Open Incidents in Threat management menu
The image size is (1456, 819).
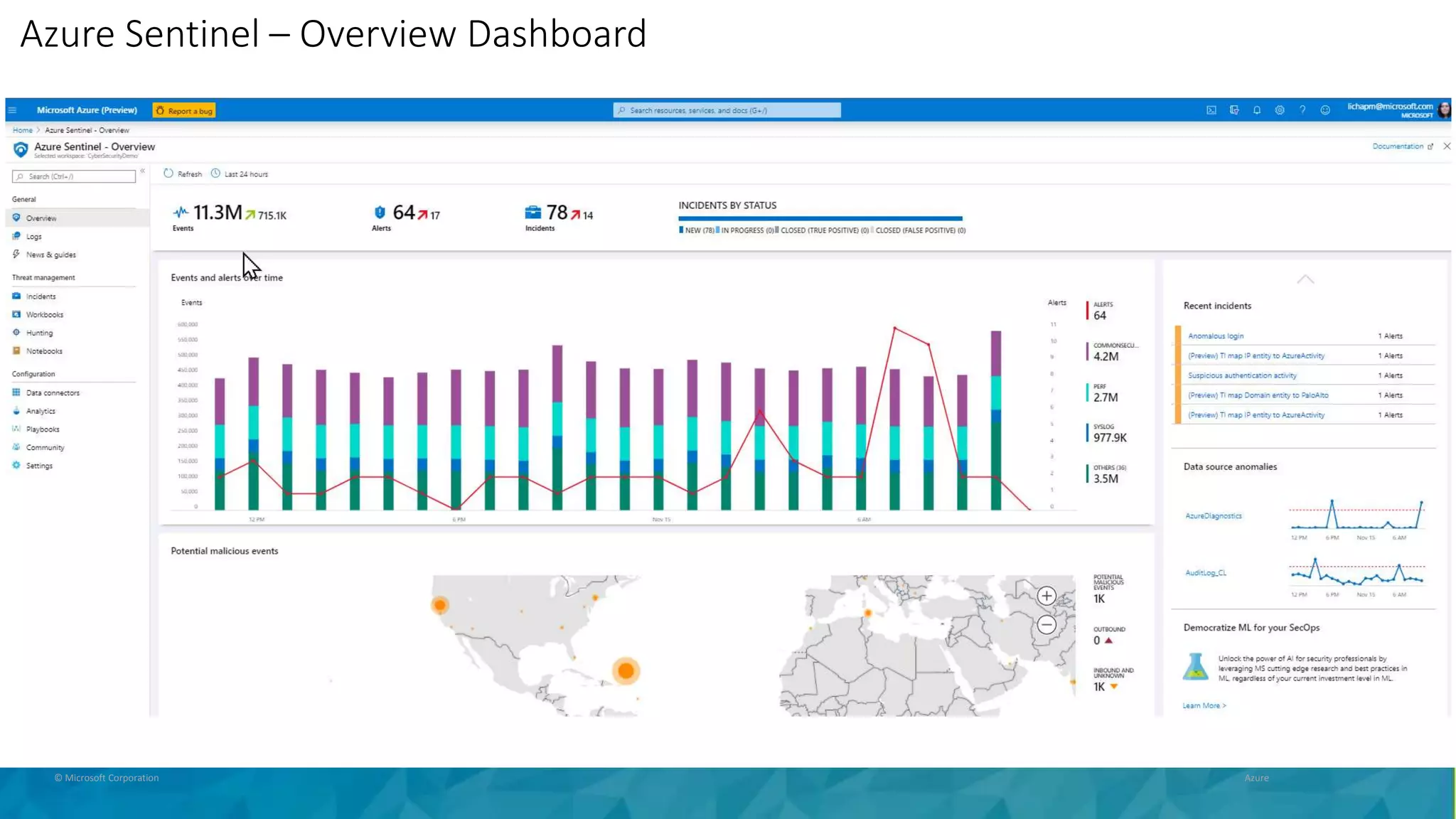pos(41,296)
